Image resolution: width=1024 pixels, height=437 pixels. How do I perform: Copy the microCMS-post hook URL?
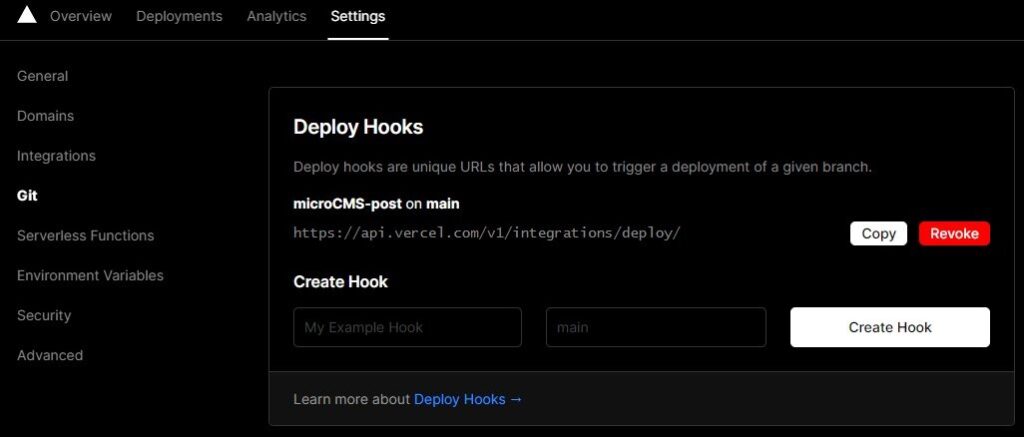[x=878, y=233]
